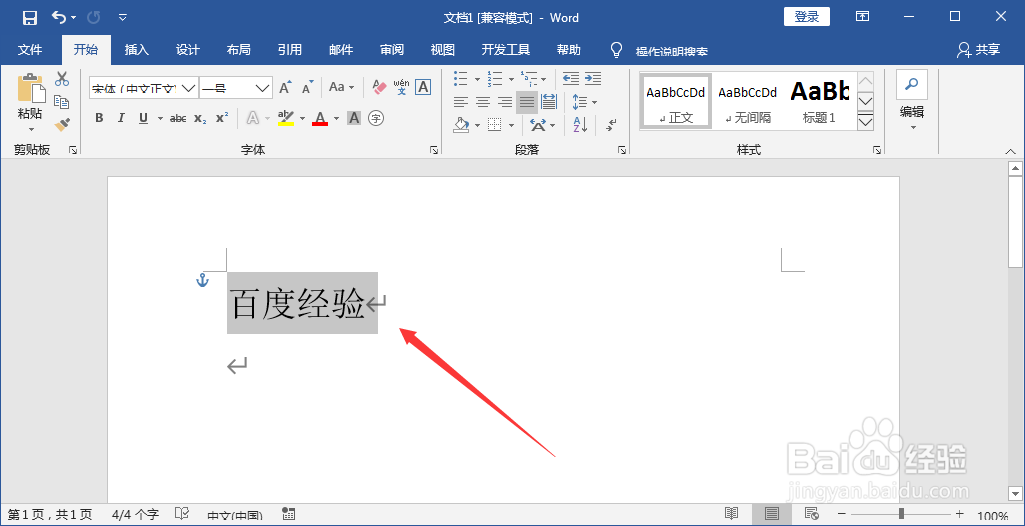Activate the Format Painter brush
This screenshot has height=526, width=1025.
[62, 123]
